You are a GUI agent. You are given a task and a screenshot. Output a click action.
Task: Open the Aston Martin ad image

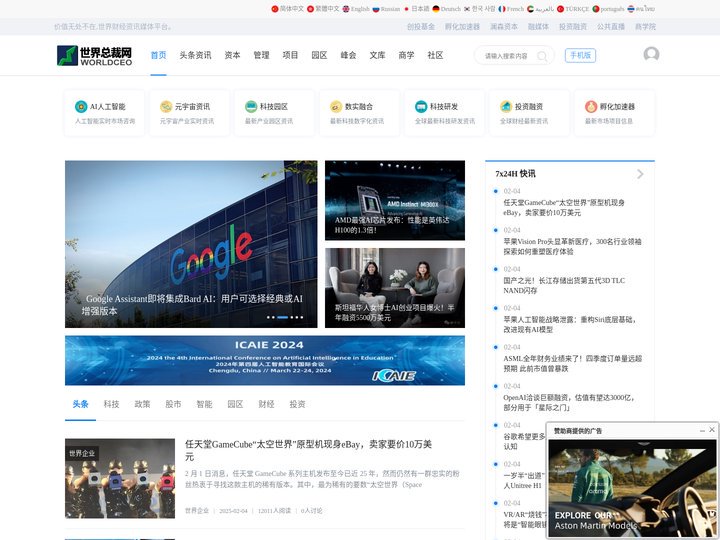[632, 488]
